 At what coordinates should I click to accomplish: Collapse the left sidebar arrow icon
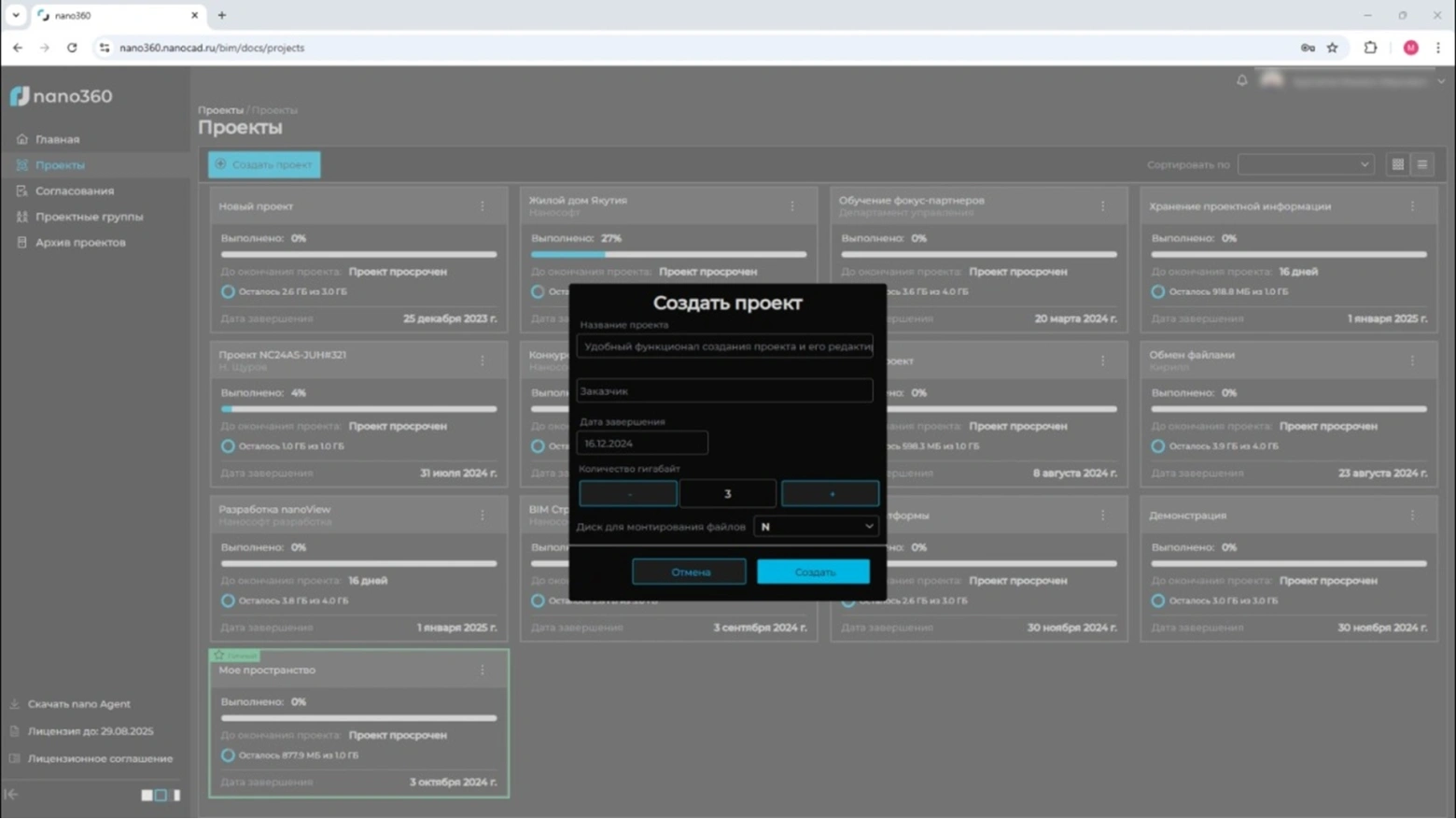pyautogui.click(x=11, y=795)
